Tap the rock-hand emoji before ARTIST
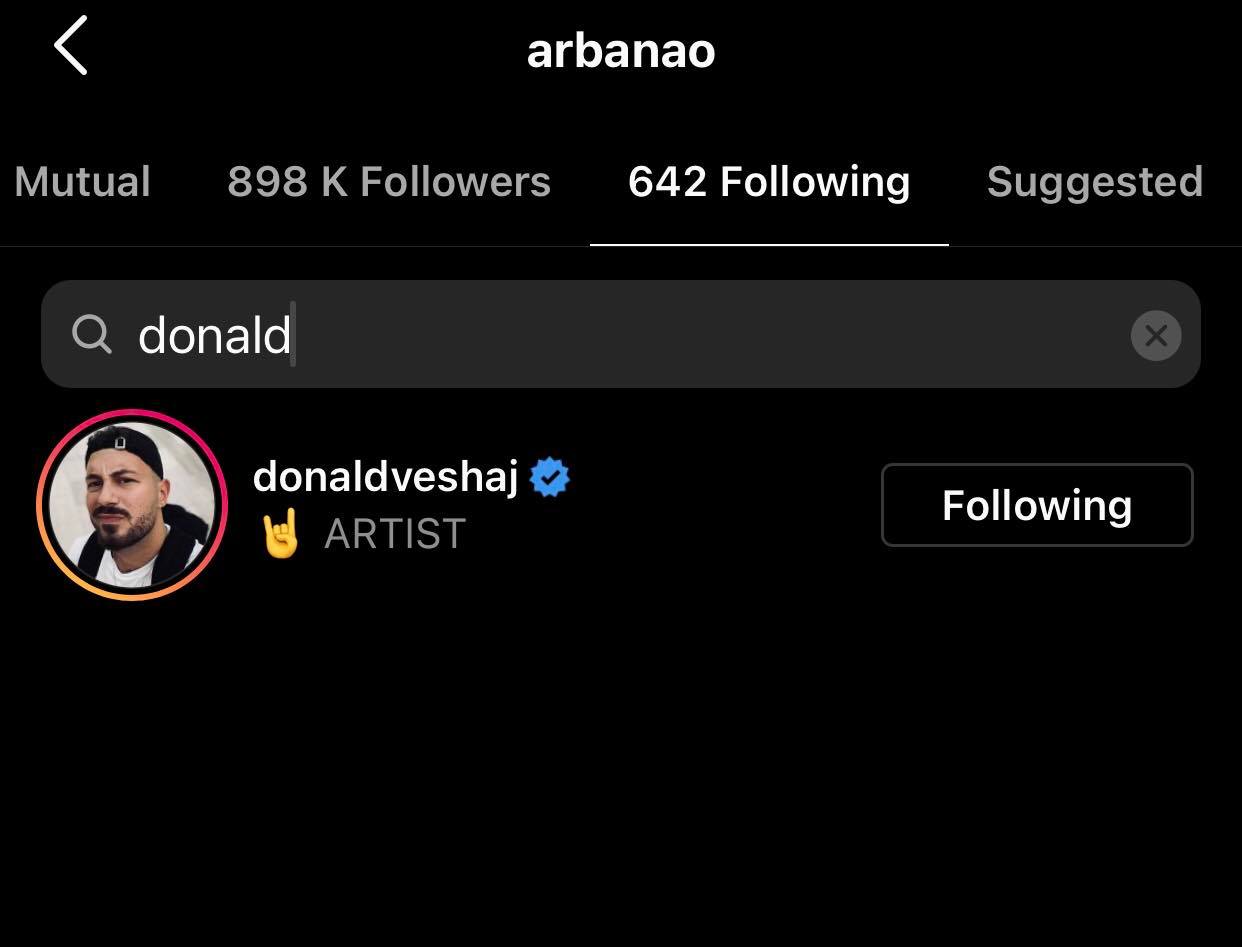 pyautogui.click(x=281, y=533)
